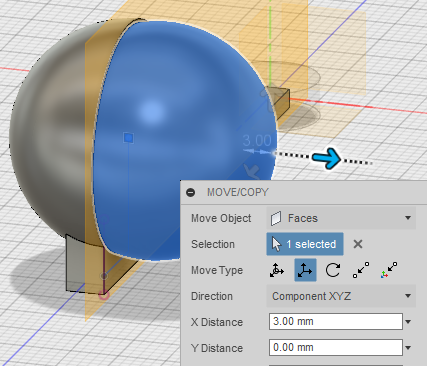Choose the Free Move type icon
Viewport: 427px width, 366px height.
coord(277,270)
